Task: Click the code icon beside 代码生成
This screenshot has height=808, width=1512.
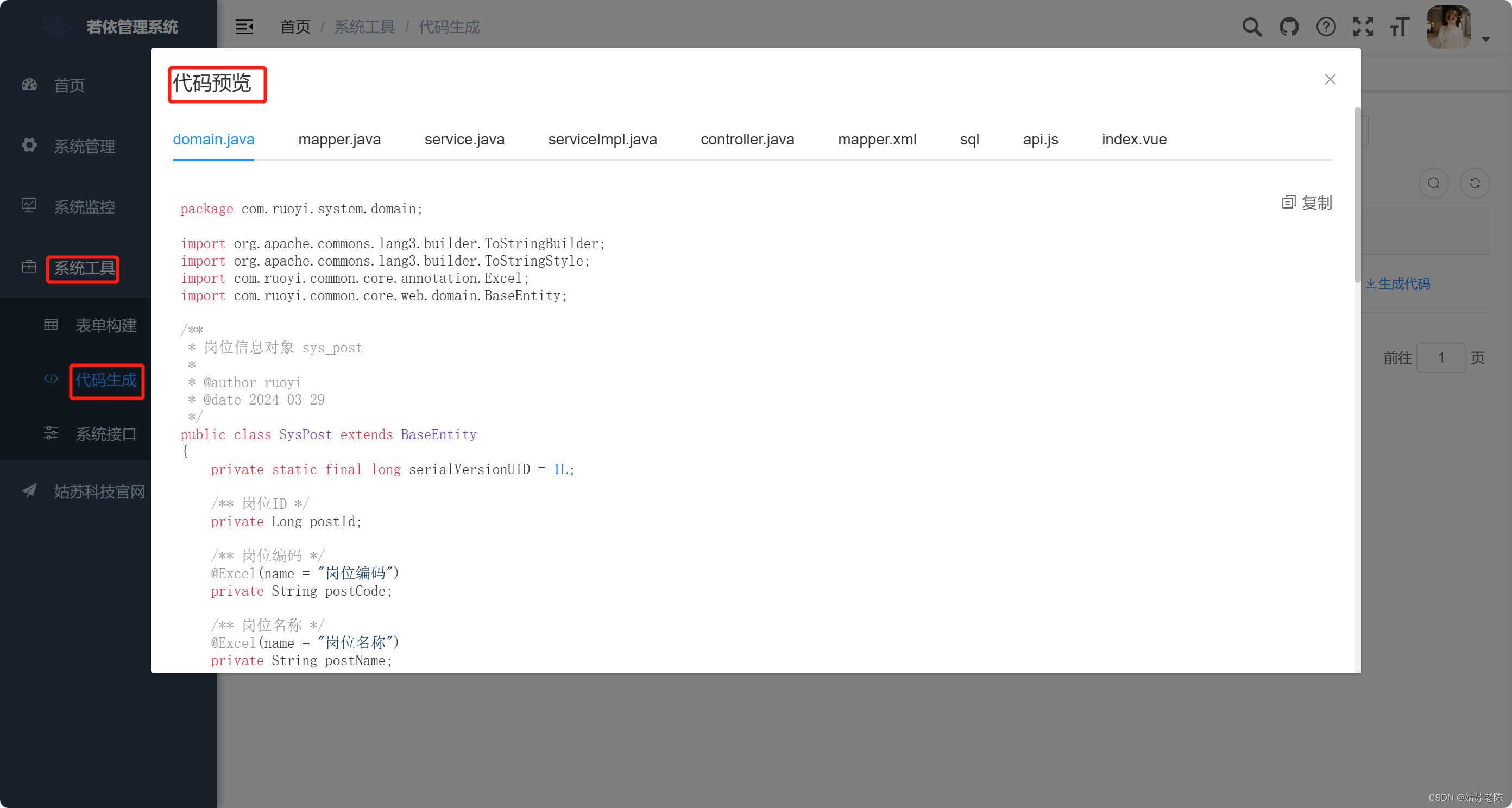Action: coord(51,378)
